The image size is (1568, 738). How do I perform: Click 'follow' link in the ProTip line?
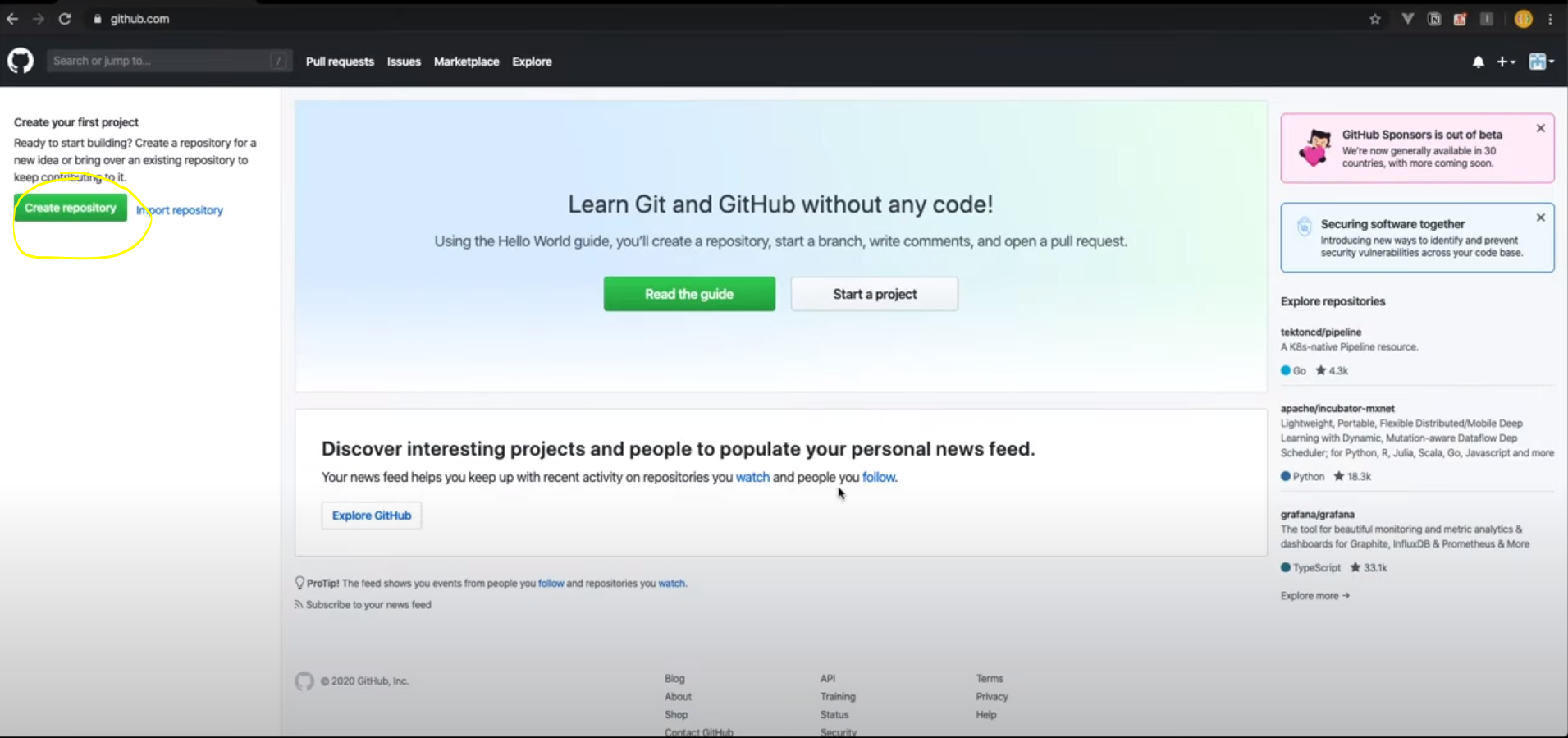click(x=551, y=584)
